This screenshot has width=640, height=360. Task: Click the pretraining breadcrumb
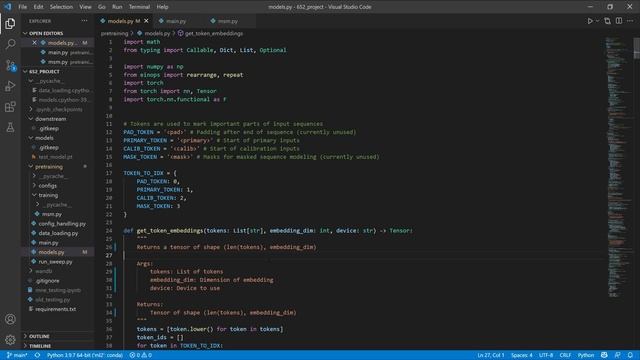coord(114,33)
